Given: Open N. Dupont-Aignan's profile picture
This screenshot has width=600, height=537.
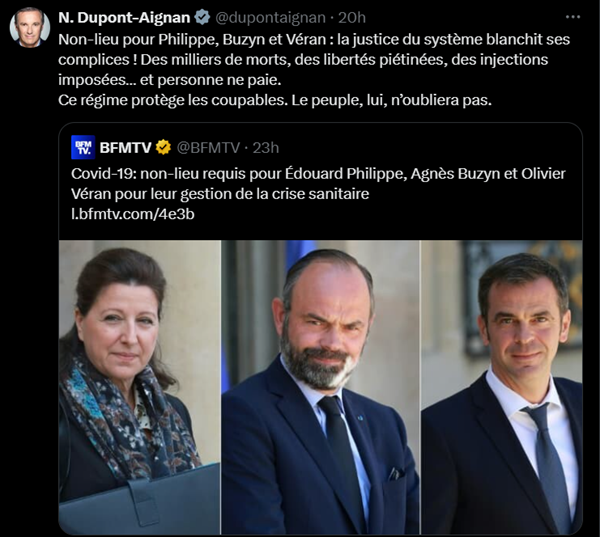Looking at the screenshot, I should tap(29, 28).
